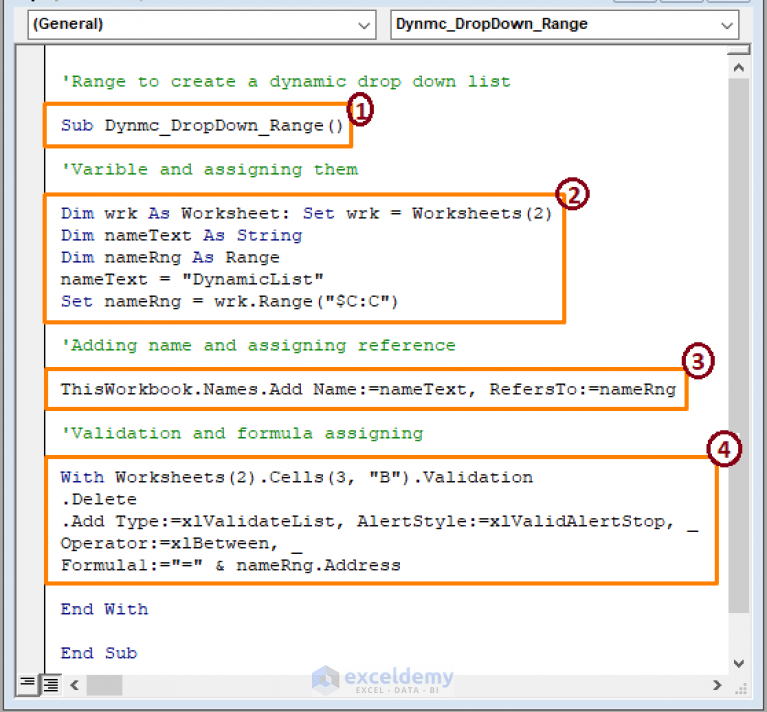Switch to Full Module View icon
The height and width of the screenshot is (712, 767).
50,684
